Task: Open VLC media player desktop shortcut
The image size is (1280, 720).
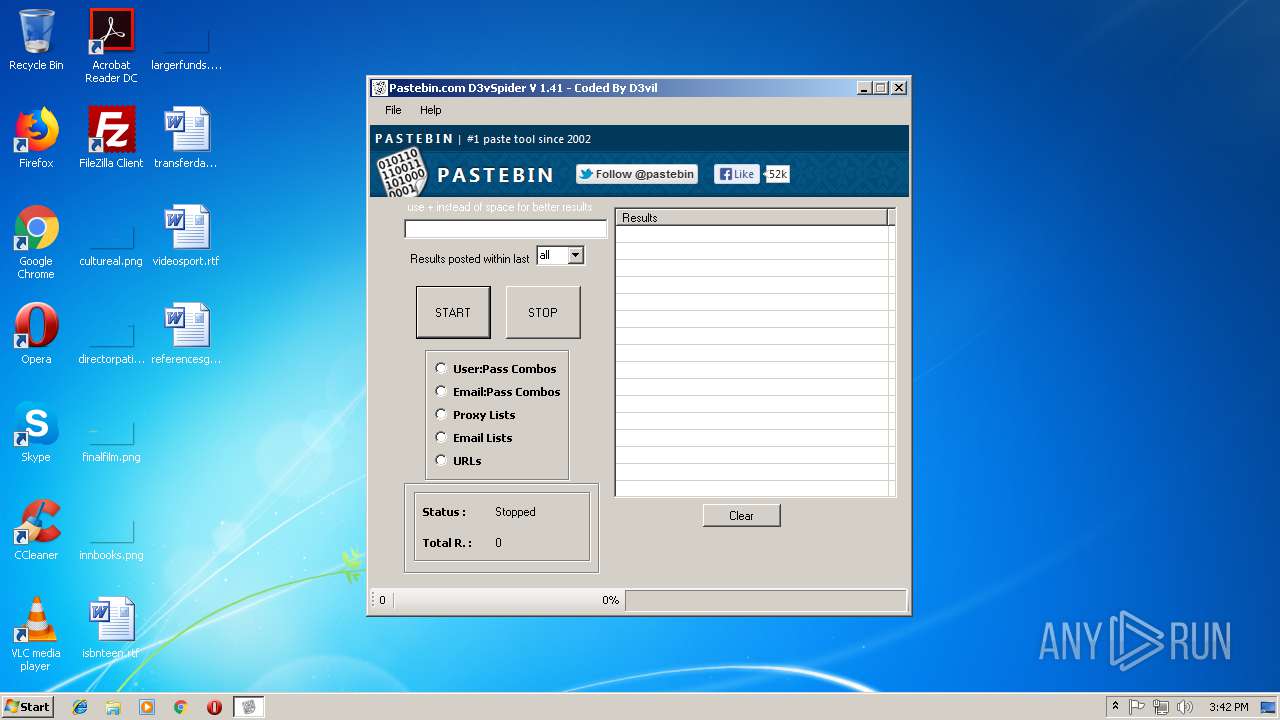Action: [x=36, y=634]
